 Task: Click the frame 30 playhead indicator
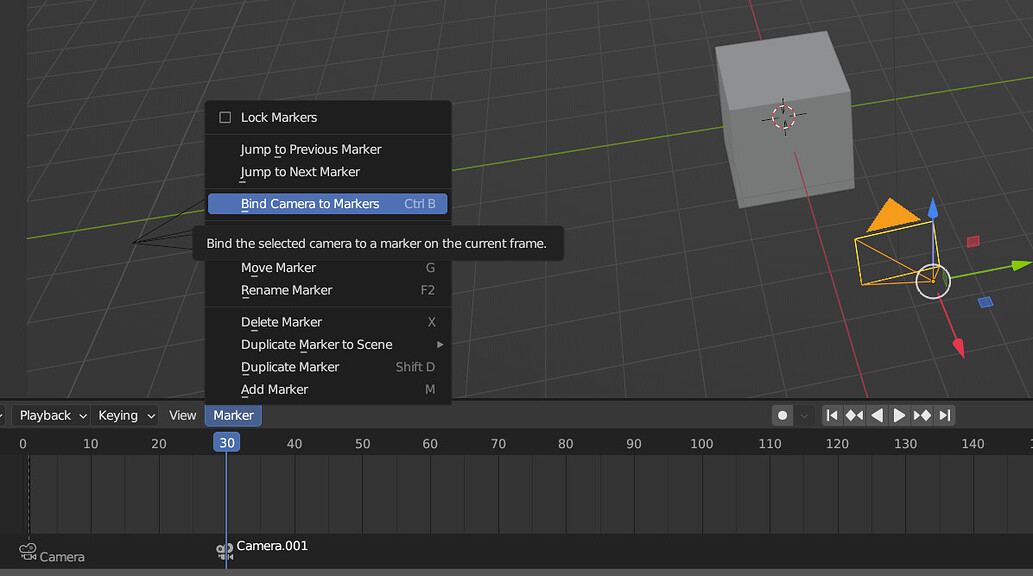[x=227, y=442]
